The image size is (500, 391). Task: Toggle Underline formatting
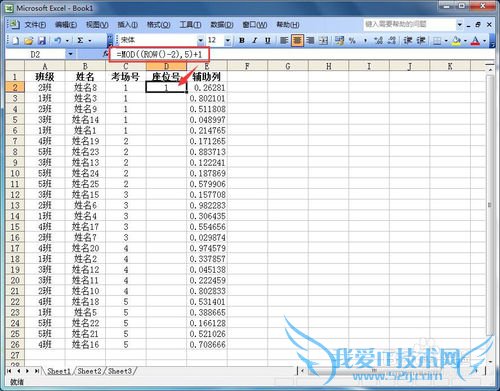267,41
